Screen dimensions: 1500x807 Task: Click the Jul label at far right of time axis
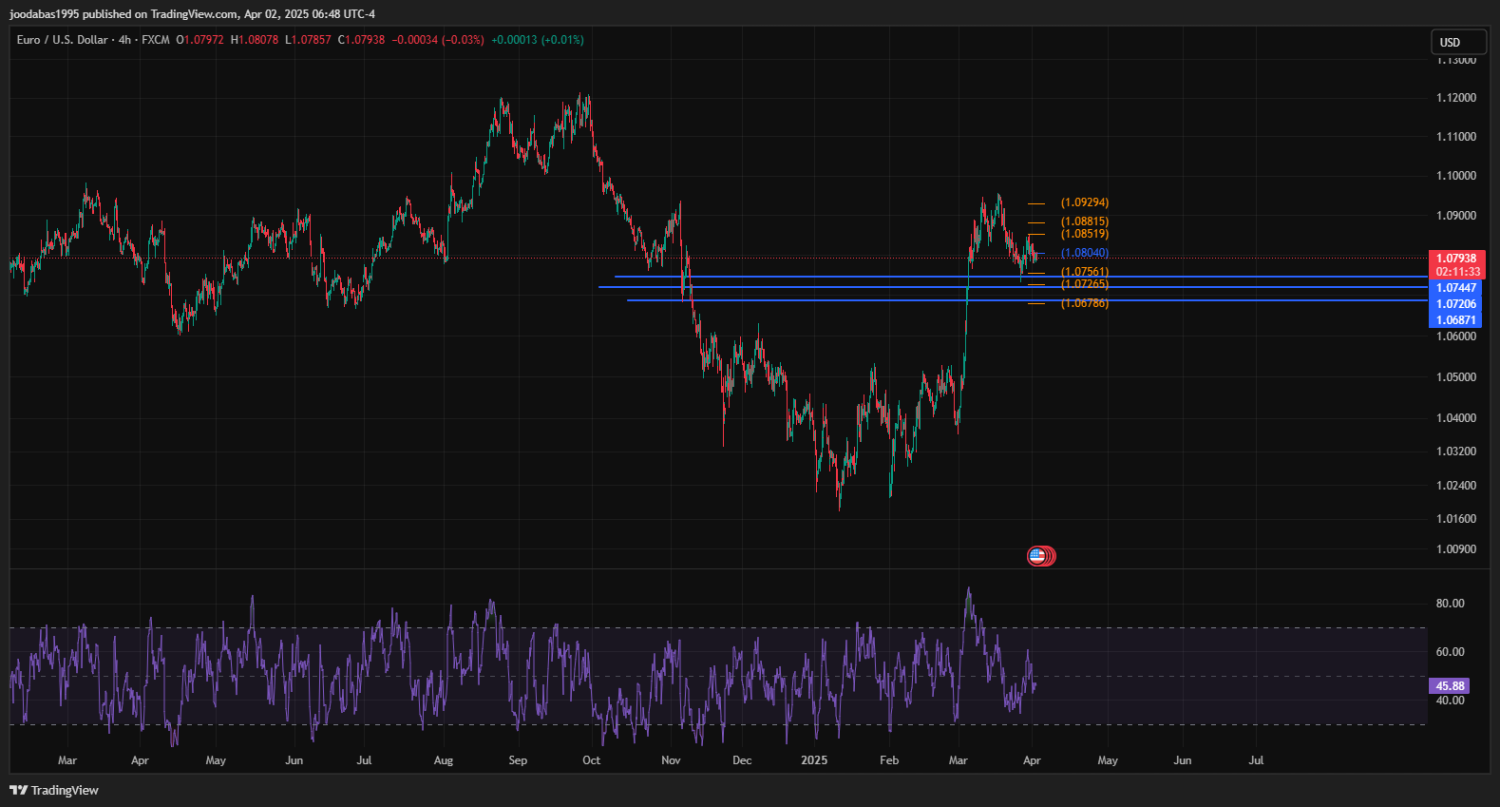tap(1256, 760)
